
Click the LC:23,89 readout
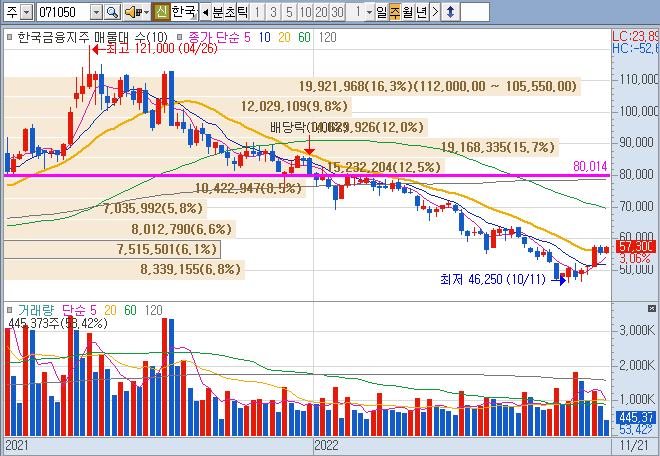click(x=636, y=35)
